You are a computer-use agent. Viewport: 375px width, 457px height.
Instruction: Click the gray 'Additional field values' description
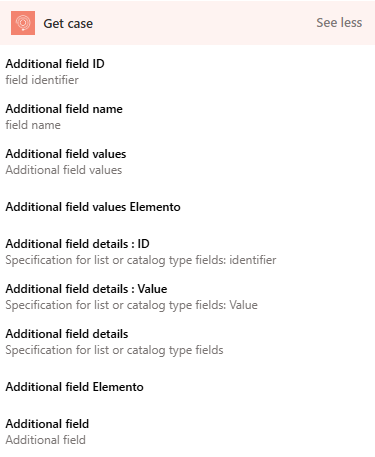[x=64, y=170]
